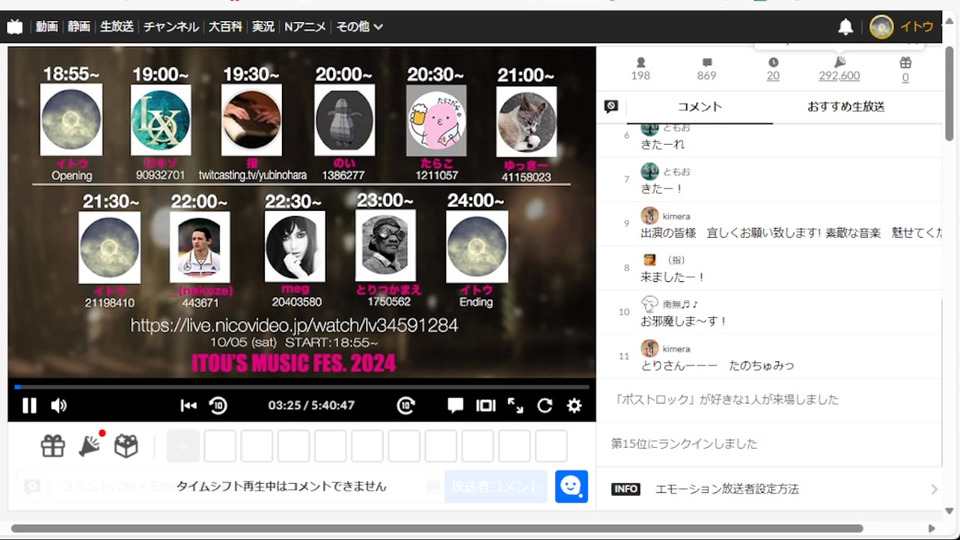
Task: Click the first empty item slot after plus
Action: click(x=220, y=446)
